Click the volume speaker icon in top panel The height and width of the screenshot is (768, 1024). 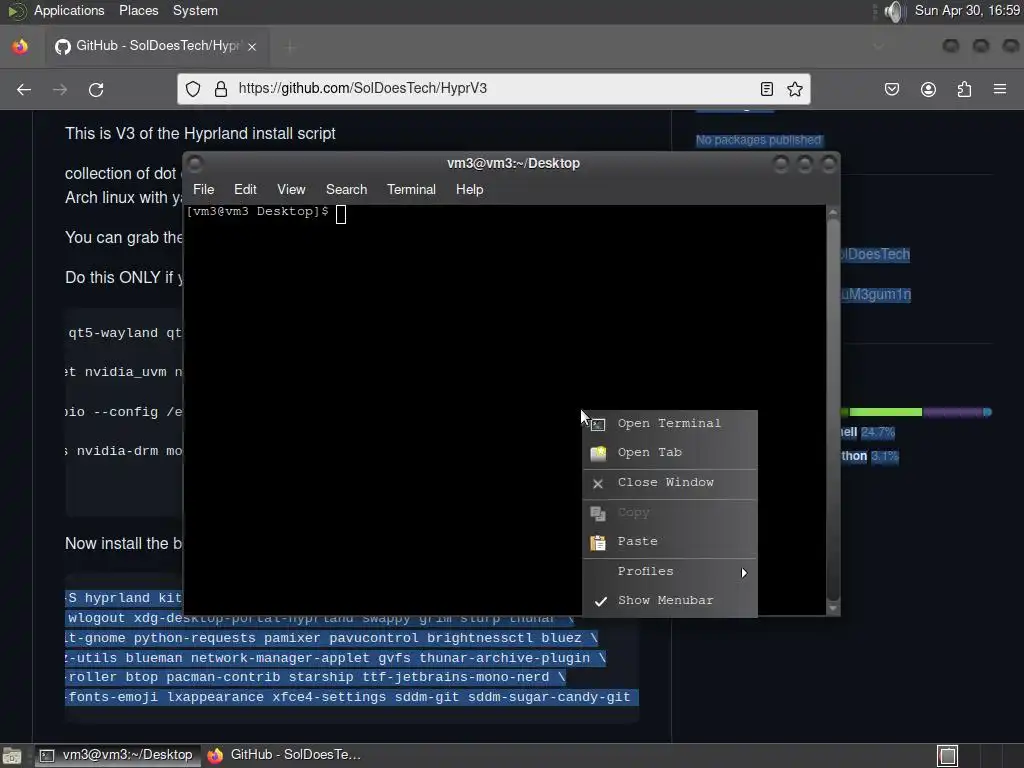[893, 11]
